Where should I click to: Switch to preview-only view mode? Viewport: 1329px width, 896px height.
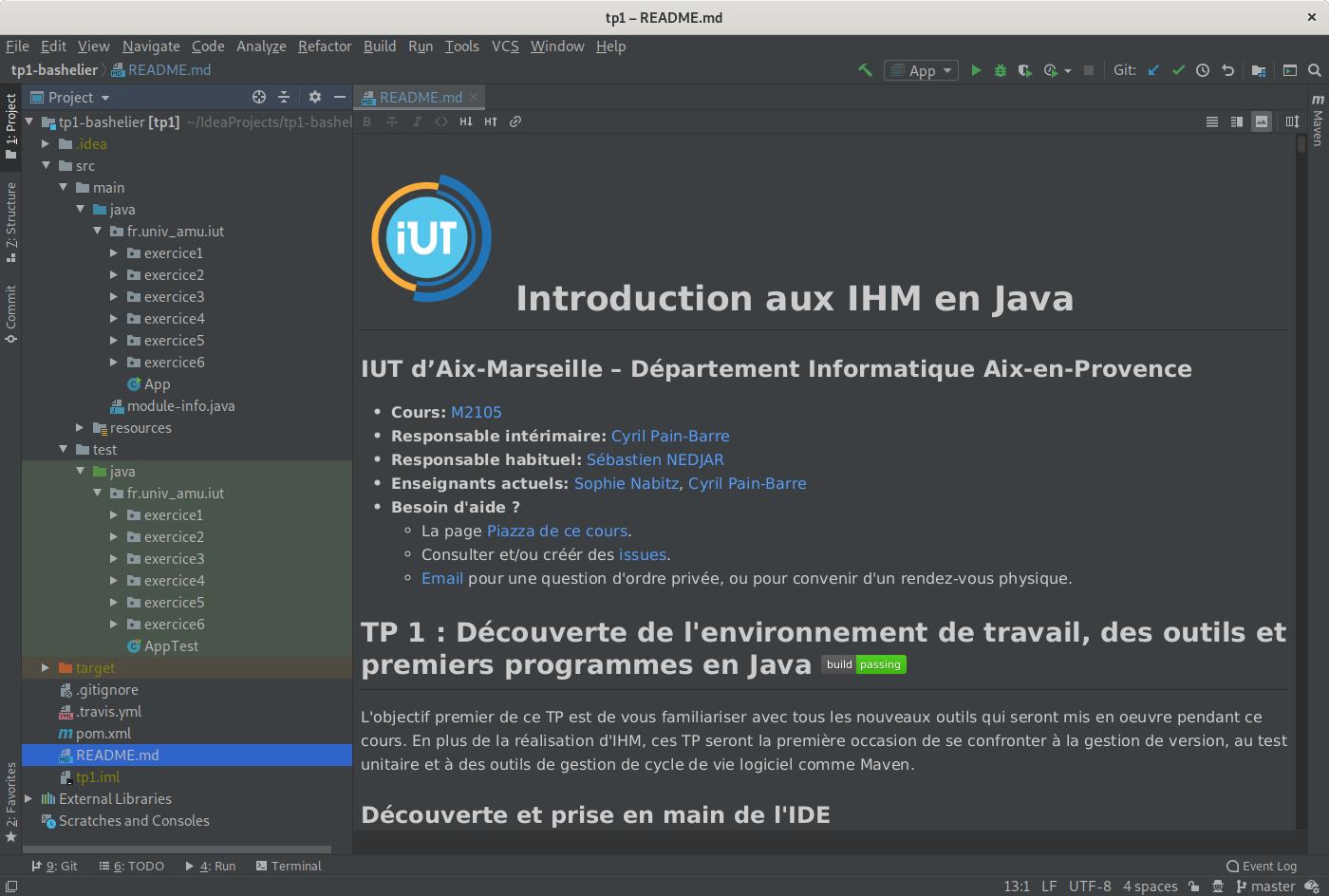[x=1262, y=121]
